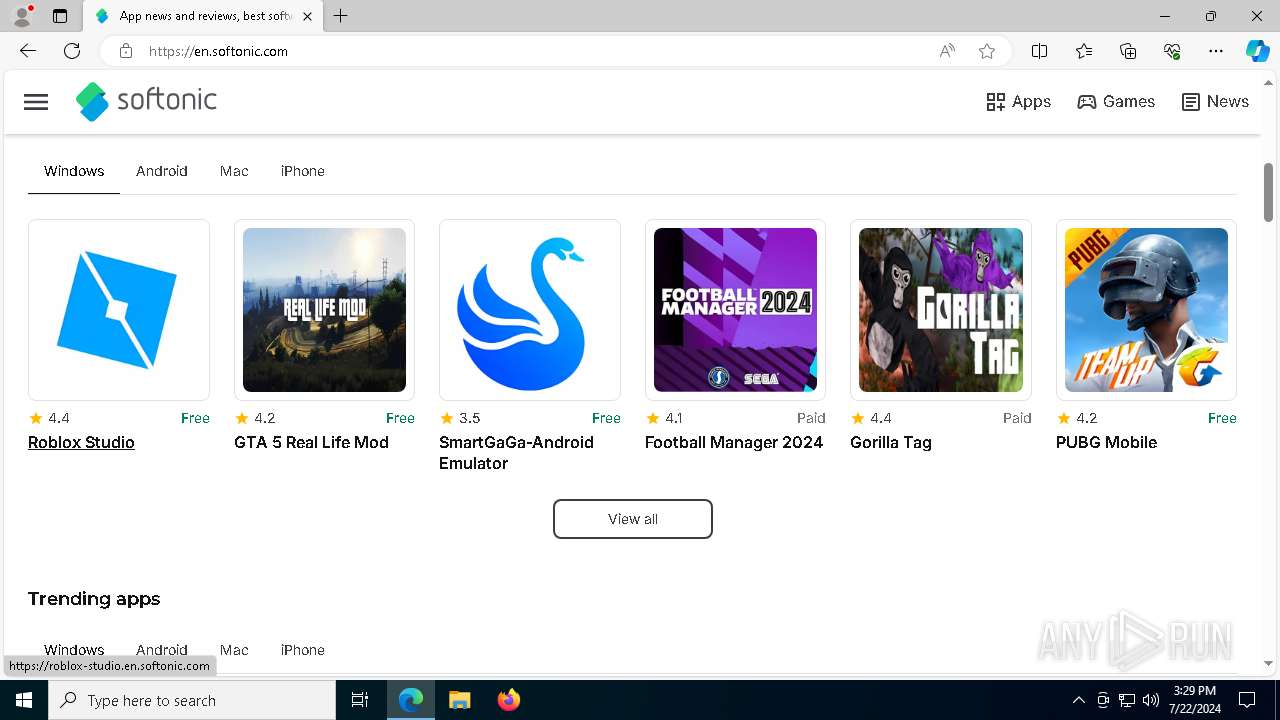The image size is (1280, 720).
Task: Open notification center
Action: (1247, 700)
